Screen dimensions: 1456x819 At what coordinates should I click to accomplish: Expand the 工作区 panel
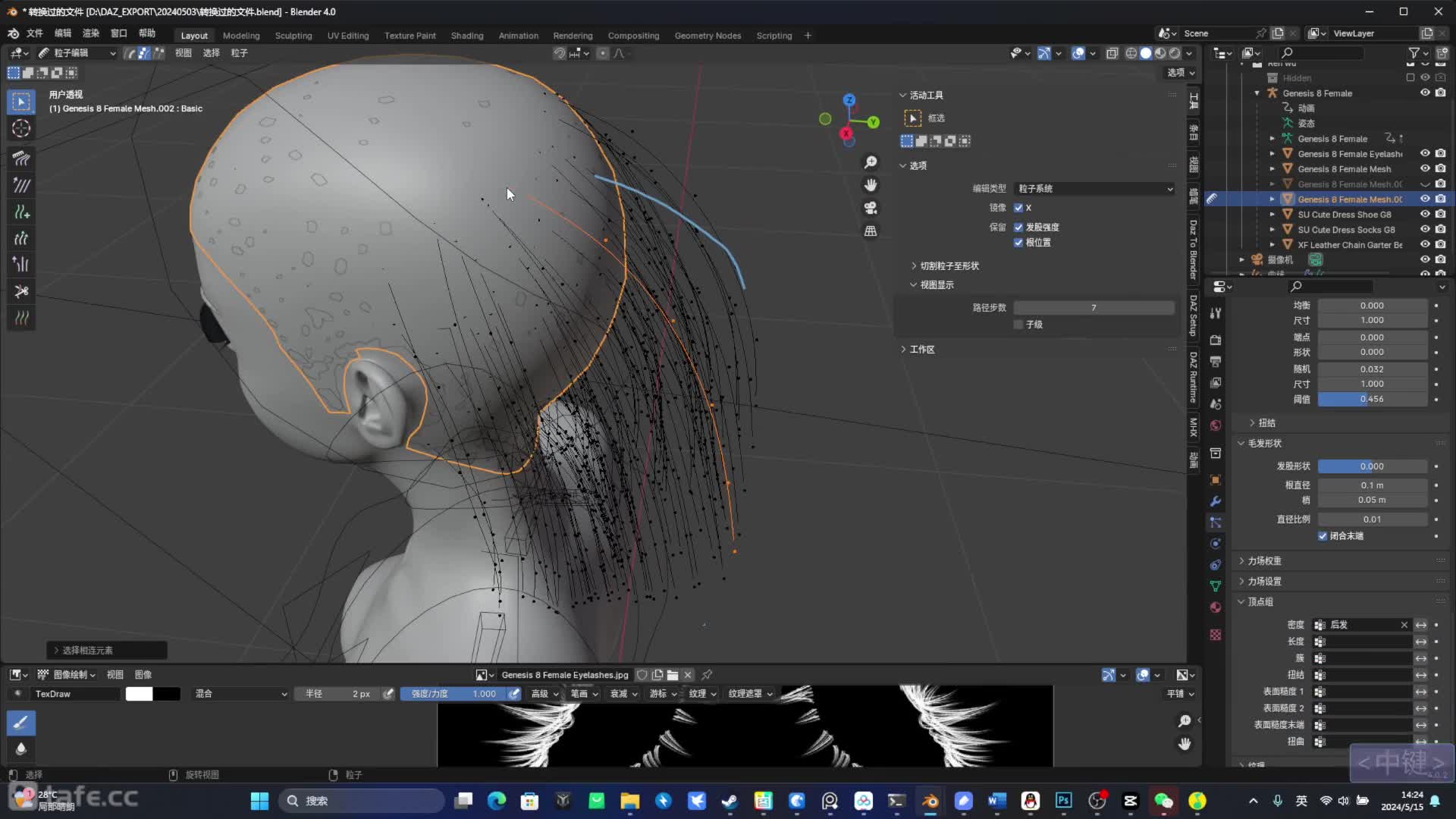[x=922, y=350]
